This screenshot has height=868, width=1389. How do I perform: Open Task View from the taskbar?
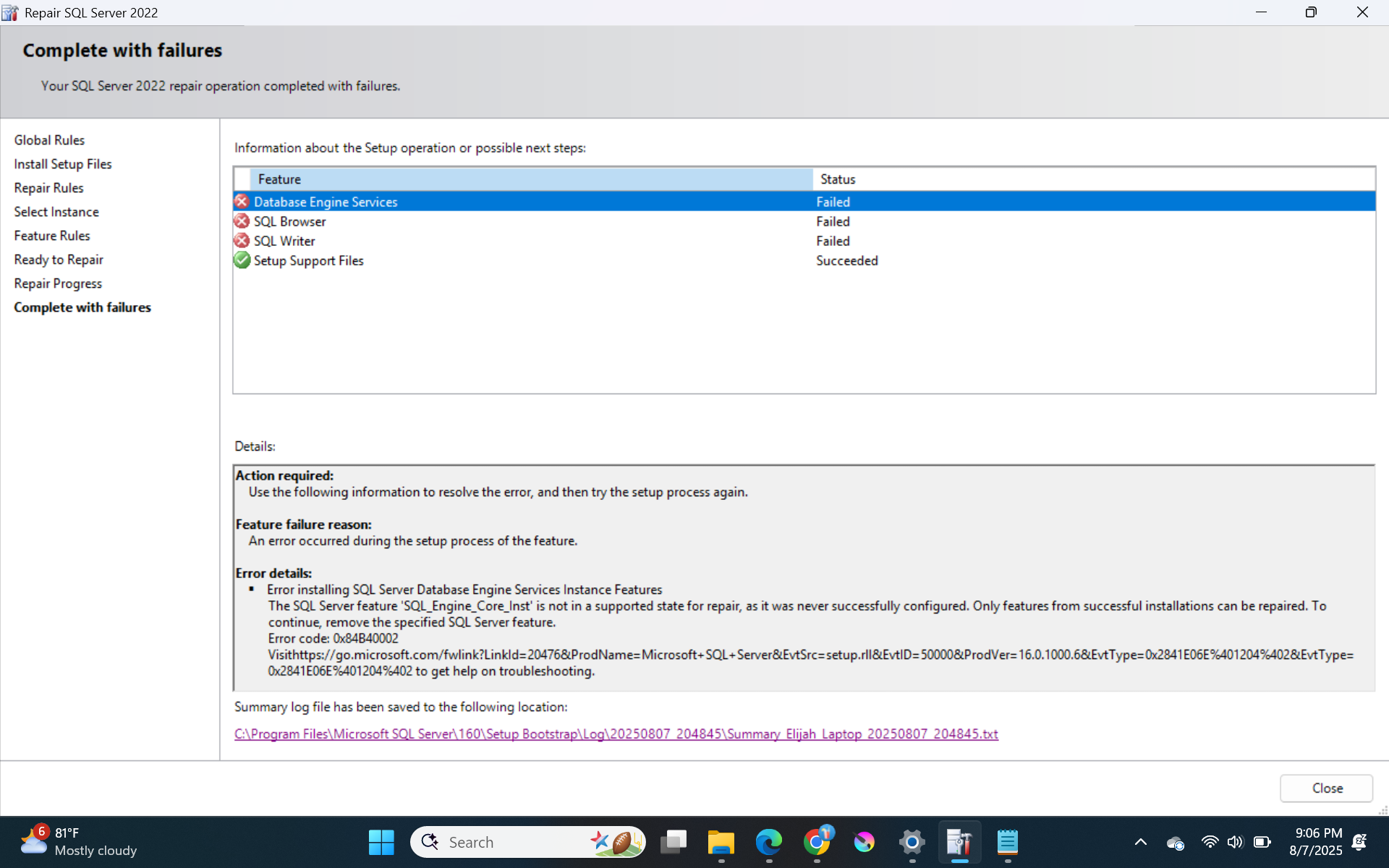point(674,842)
